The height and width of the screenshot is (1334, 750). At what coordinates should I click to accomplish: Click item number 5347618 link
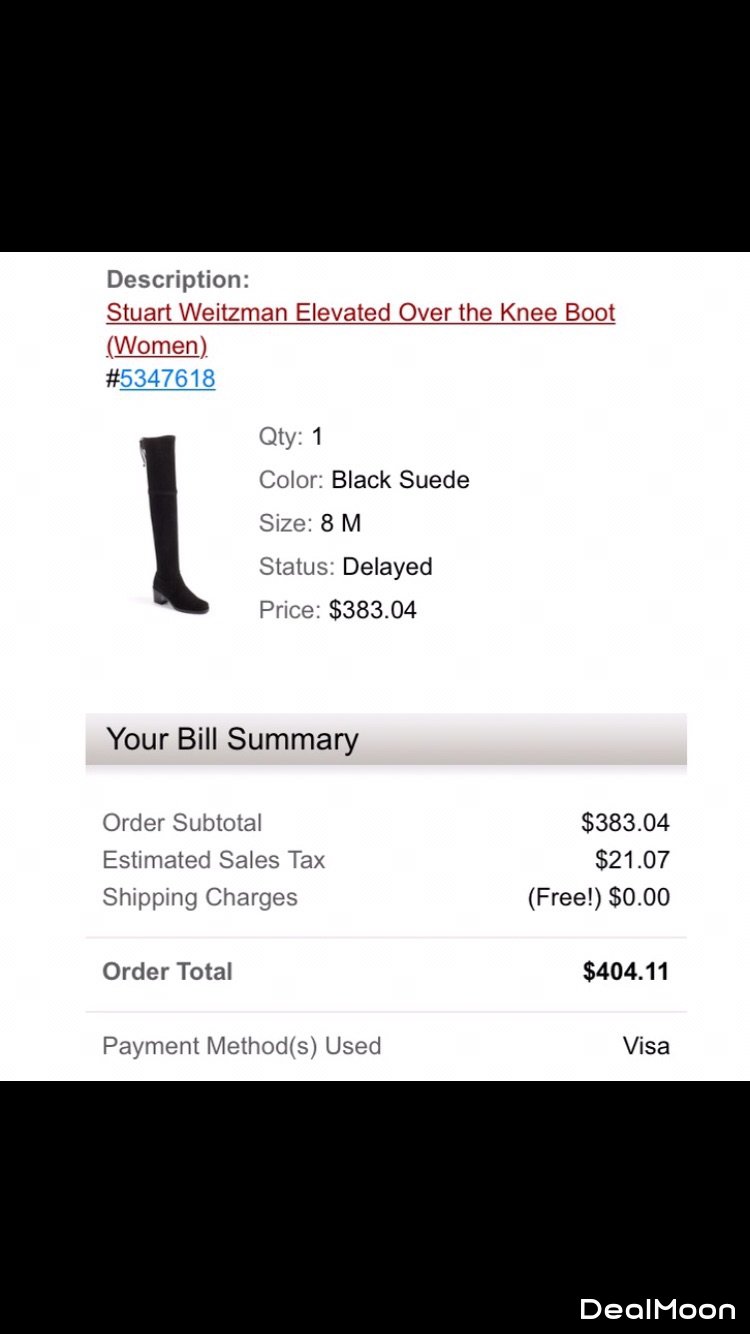[167, 379]
